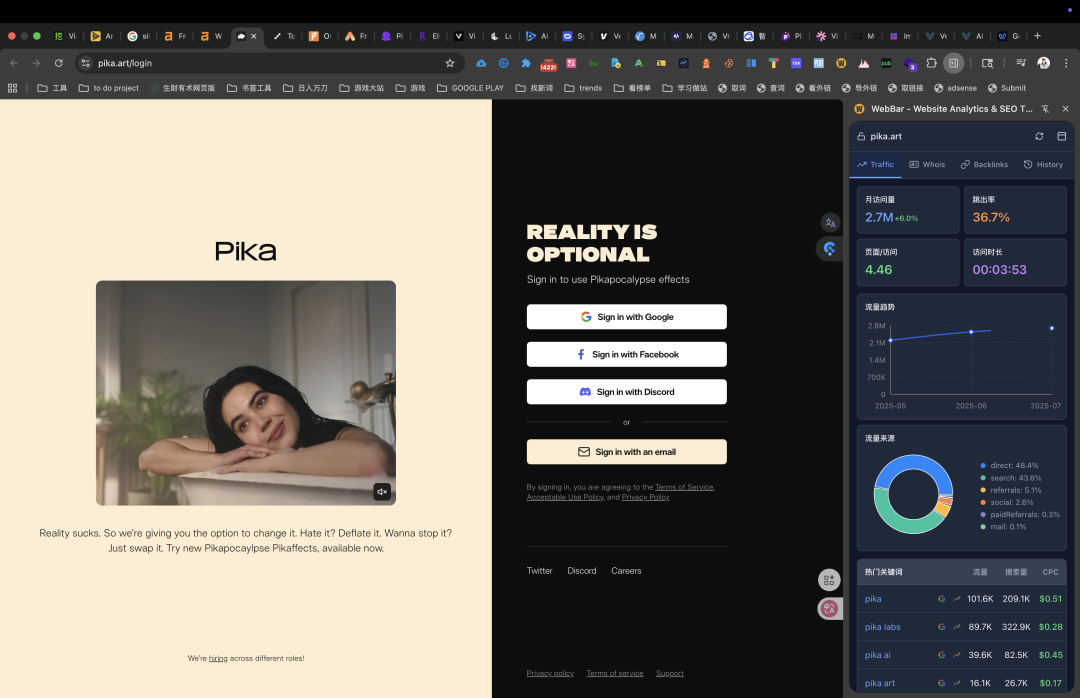Click the layout icon next to WebBar refresh
Viewport: 1080px width, 698px height.
pyautogui.click(x=1061, y=136)
